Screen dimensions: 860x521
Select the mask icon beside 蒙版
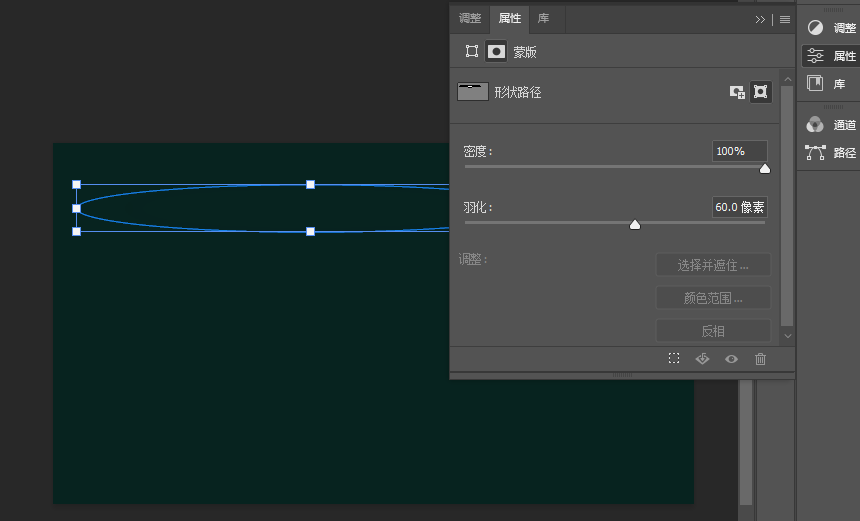[496, 52]
